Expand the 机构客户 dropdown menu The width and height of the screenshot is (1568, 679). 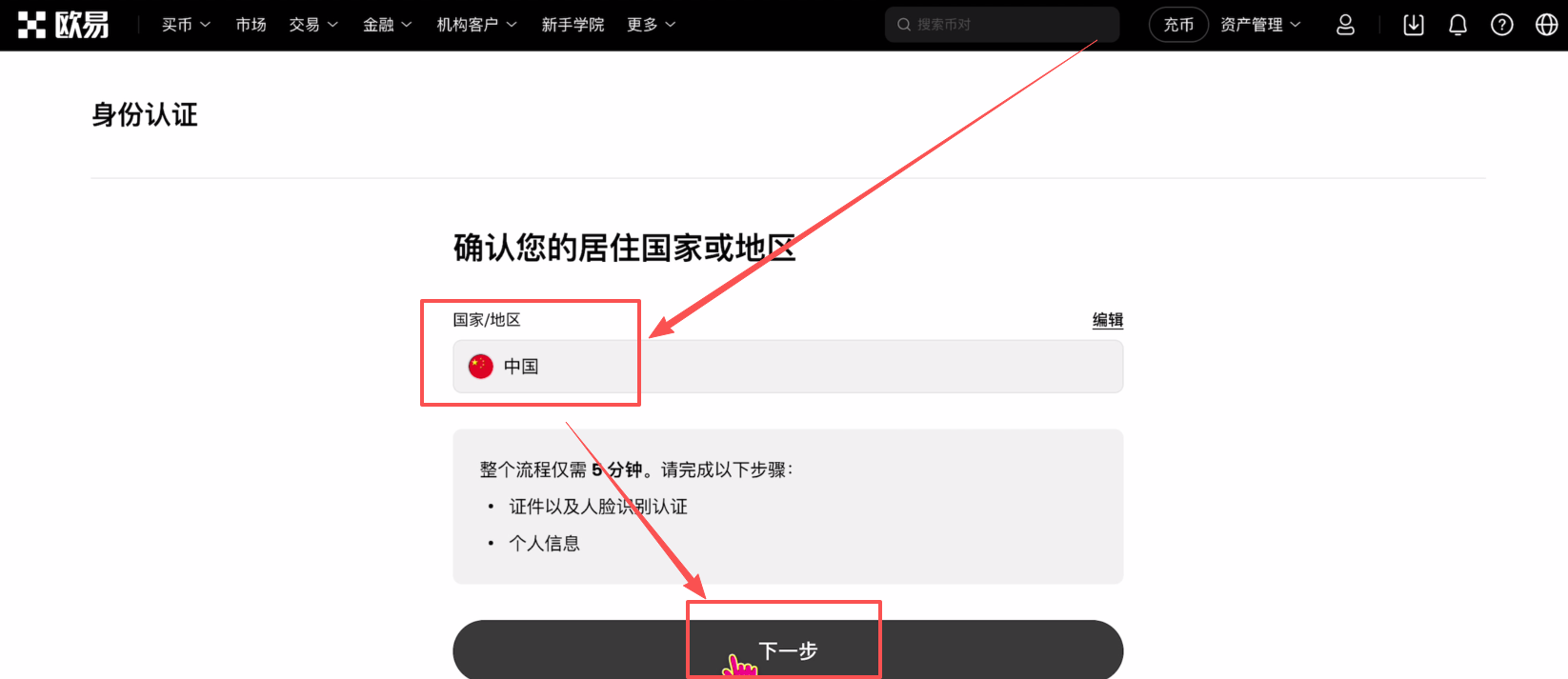click(x=476, y=25)
